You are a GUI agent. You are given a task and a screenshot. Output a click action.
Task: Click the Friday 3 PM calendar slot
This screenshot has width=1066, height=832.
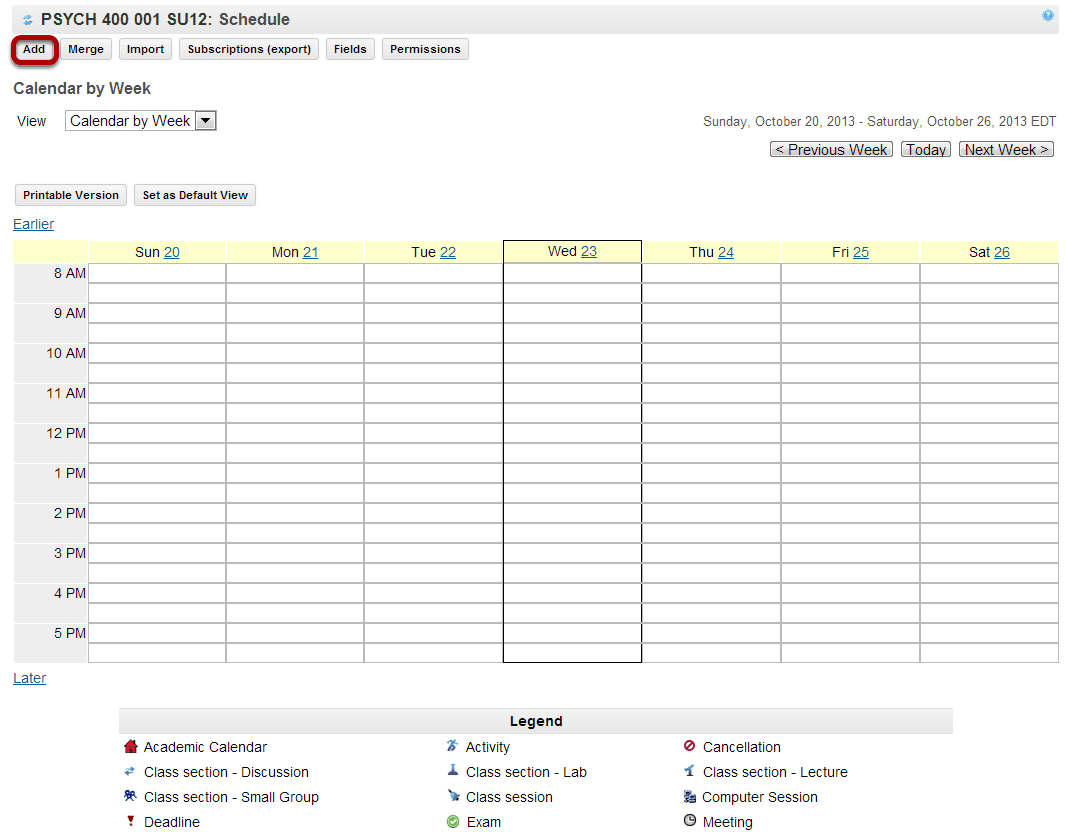(x=850, y=553)
